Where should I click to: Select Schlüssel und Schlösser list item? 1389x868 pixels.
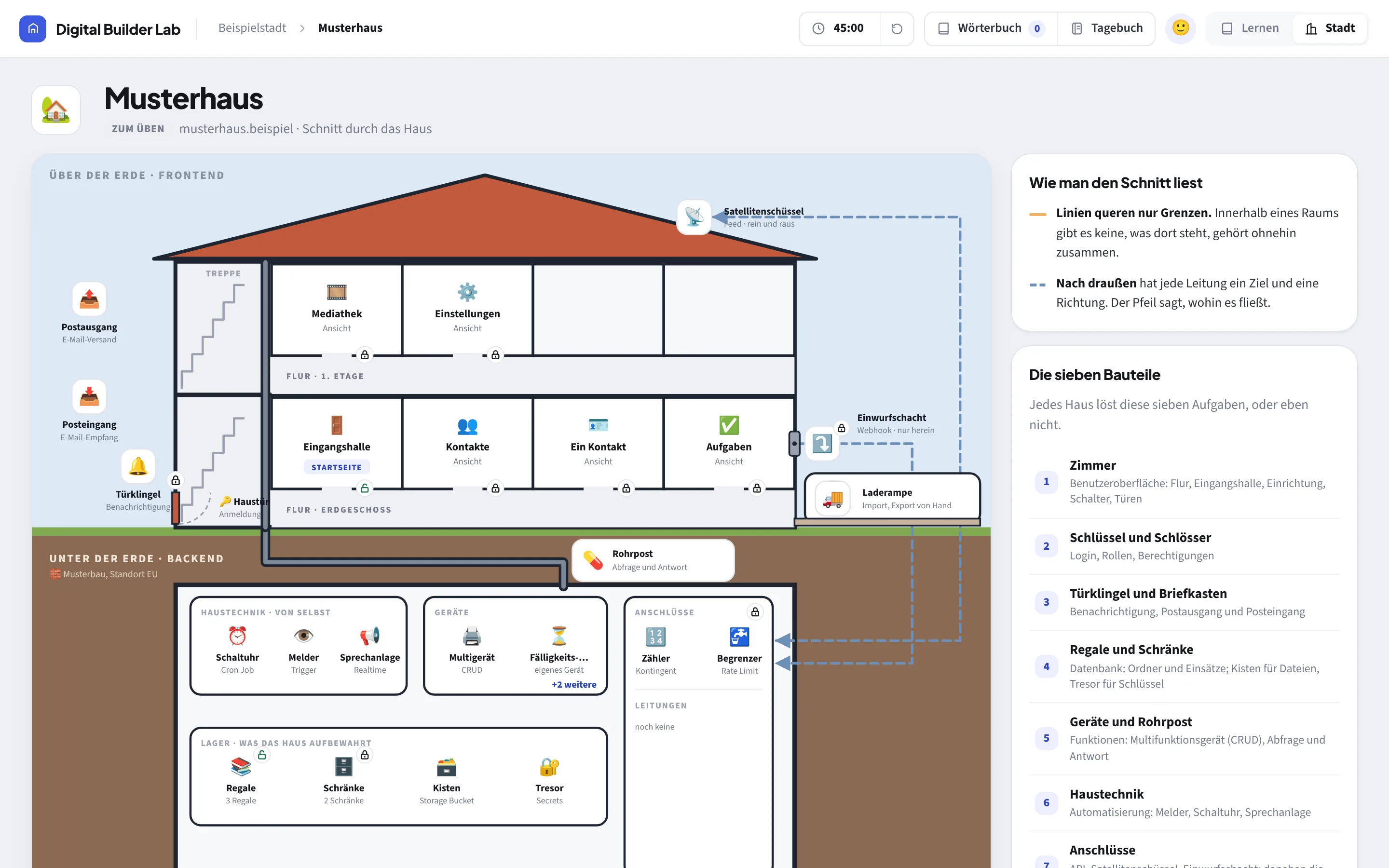point(1184,546)
